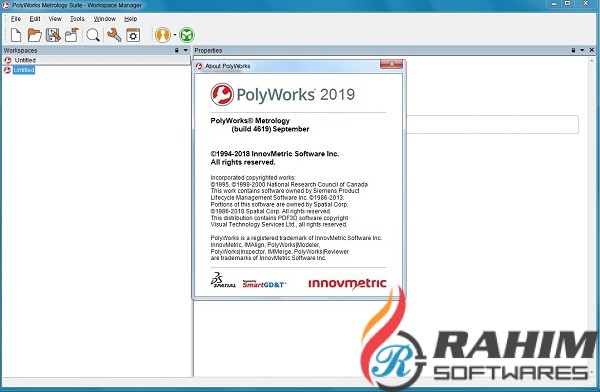Click the "About PolyWorks" title text
600x392 pixels.
[228, 66]
